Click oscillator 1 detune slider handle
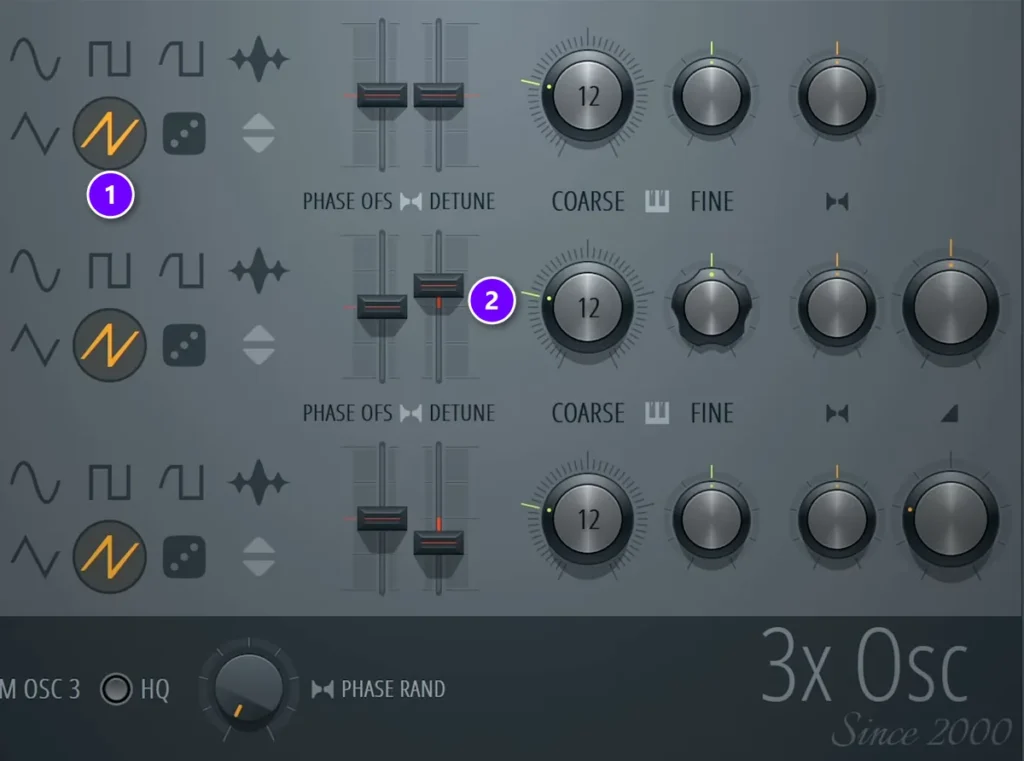 pyautogui.click(x=438, y=95)
